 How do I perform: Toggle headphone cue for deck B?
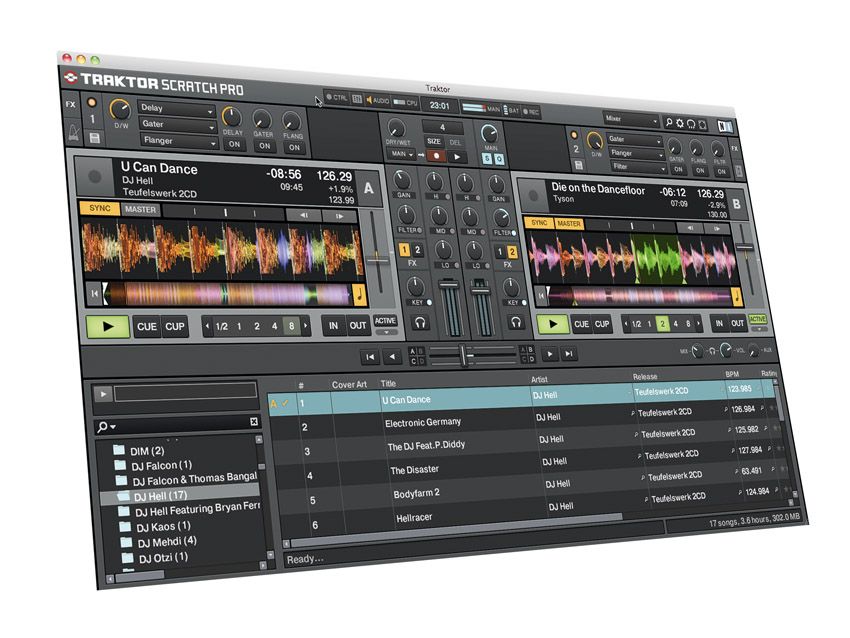(516, 323)
